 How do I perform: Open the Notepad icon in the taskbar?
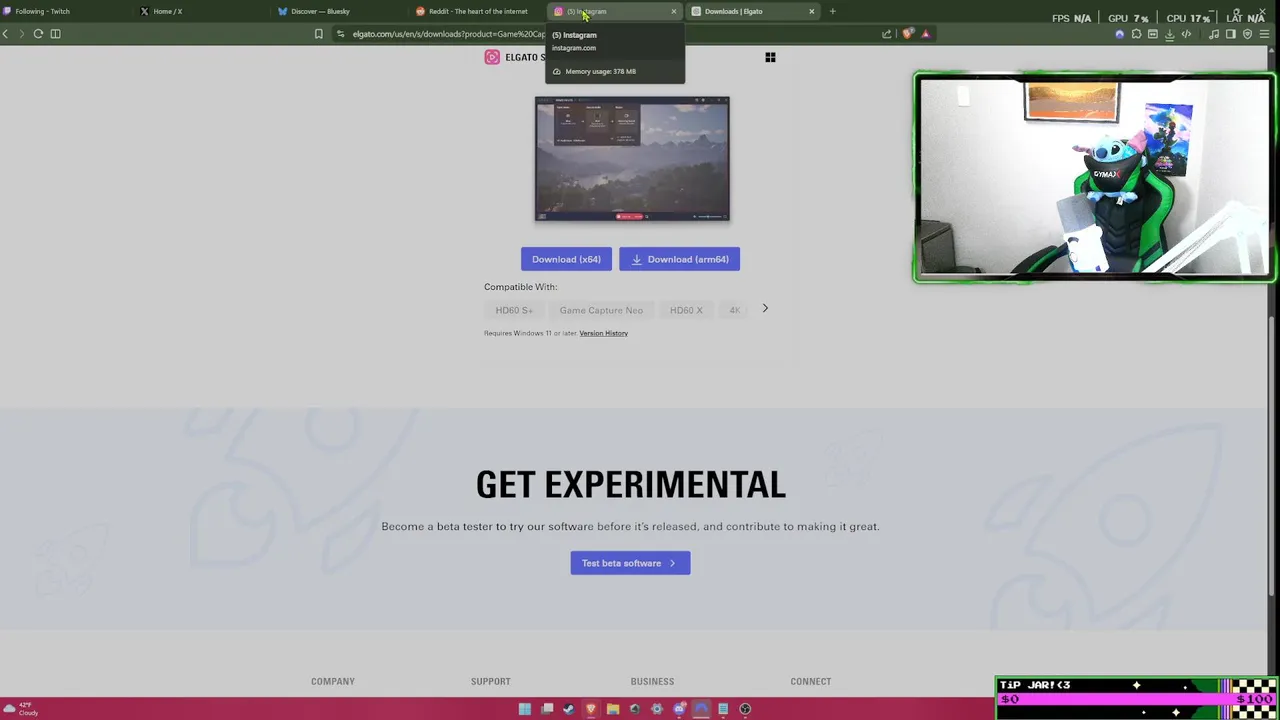(x=723, y=709)
